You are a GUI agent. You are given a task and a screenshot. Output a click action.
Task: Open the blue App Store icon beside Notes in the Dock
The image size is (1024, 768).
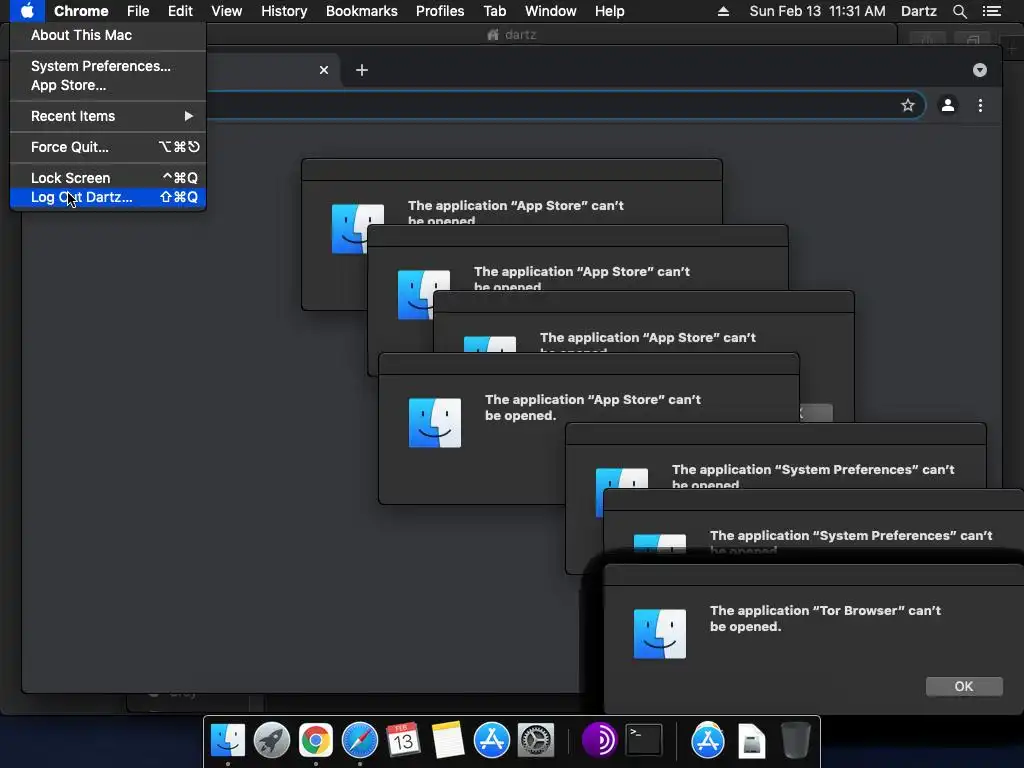[x=492, y=740]
